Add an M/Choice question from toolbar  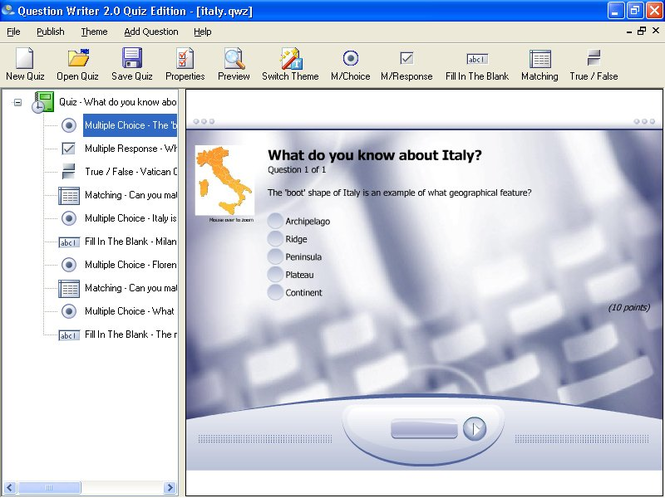pyautogui.click(x=350, y=64)
